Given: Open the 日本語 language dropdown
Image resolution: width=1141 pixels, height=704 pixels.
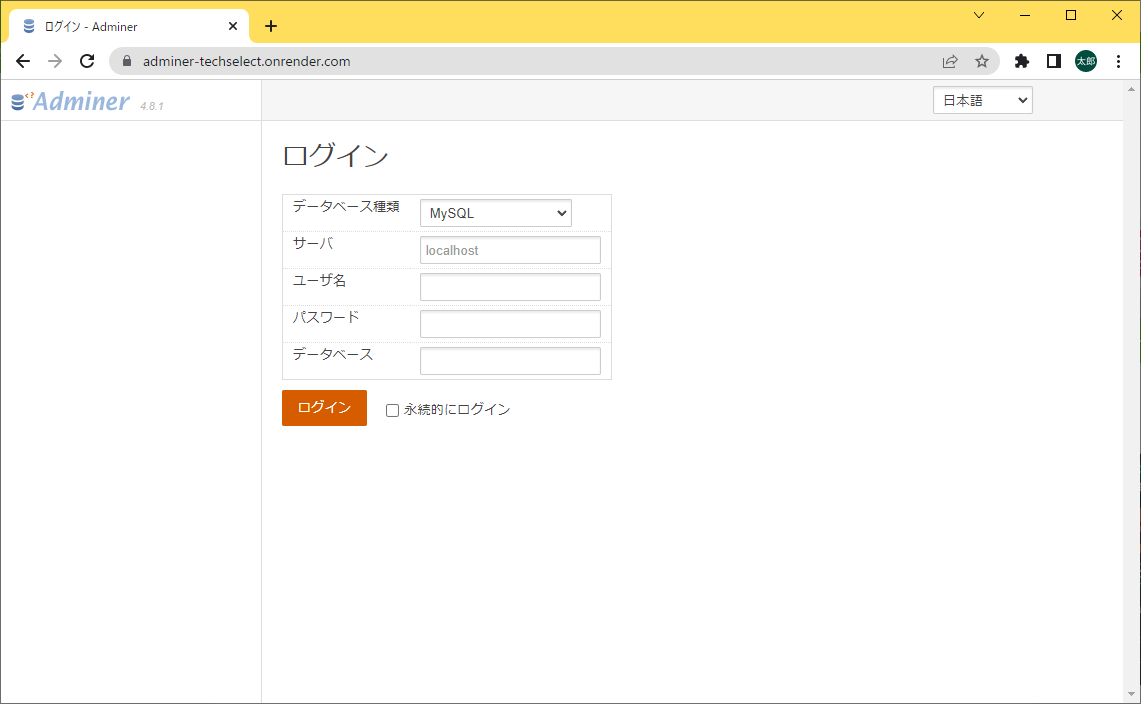Looking at the screenshot, I should point(982,100).
